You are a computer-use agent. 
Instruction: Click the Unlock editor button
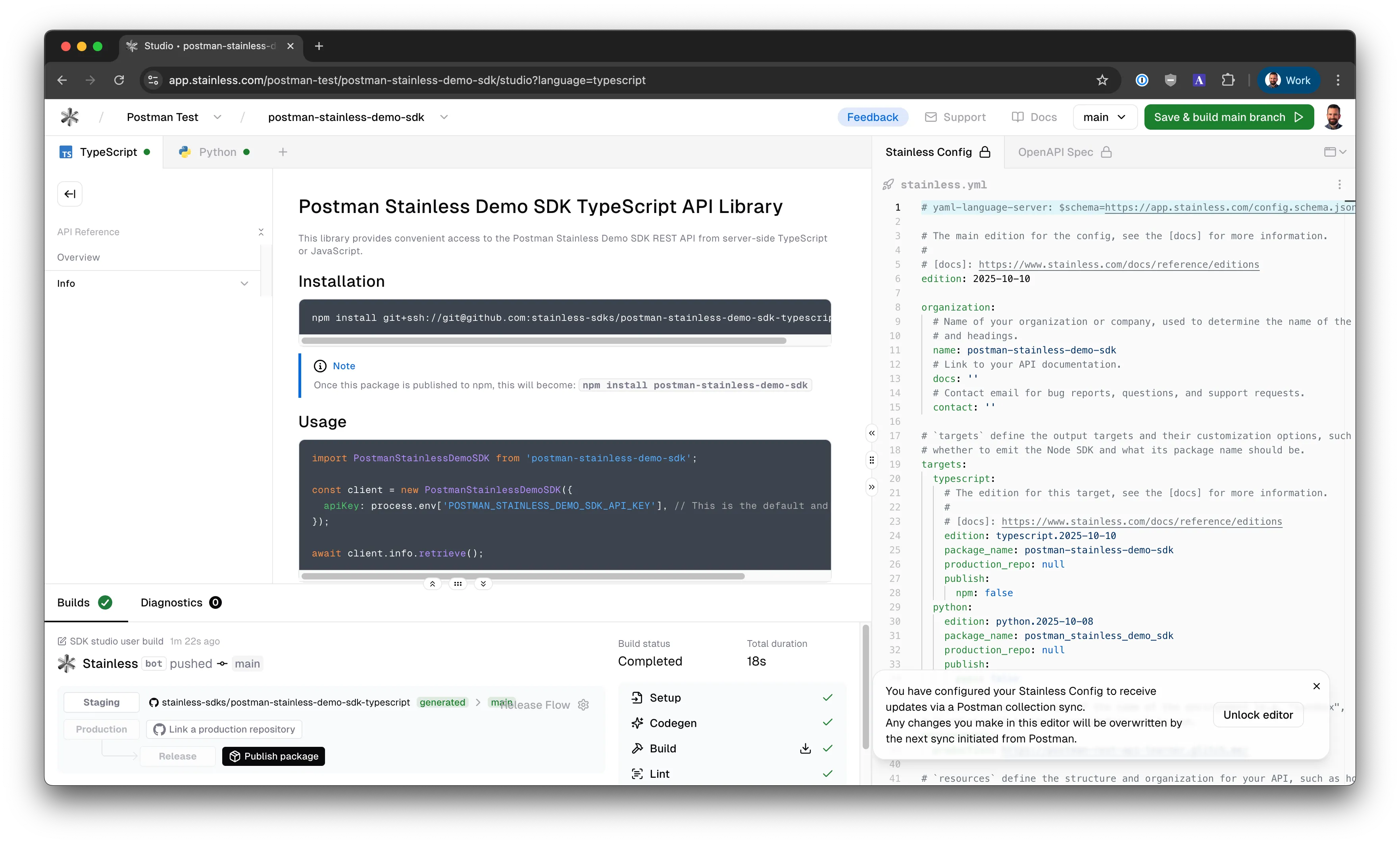click(1258, 714)
